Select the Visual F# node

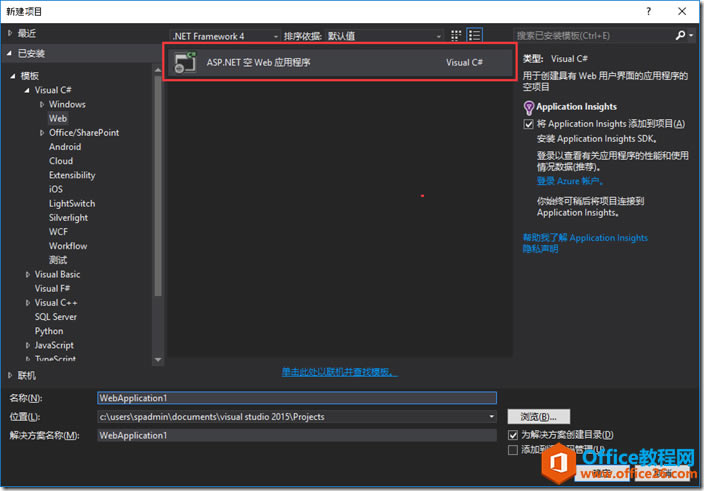pyautogui.click(x=53, y=288)
